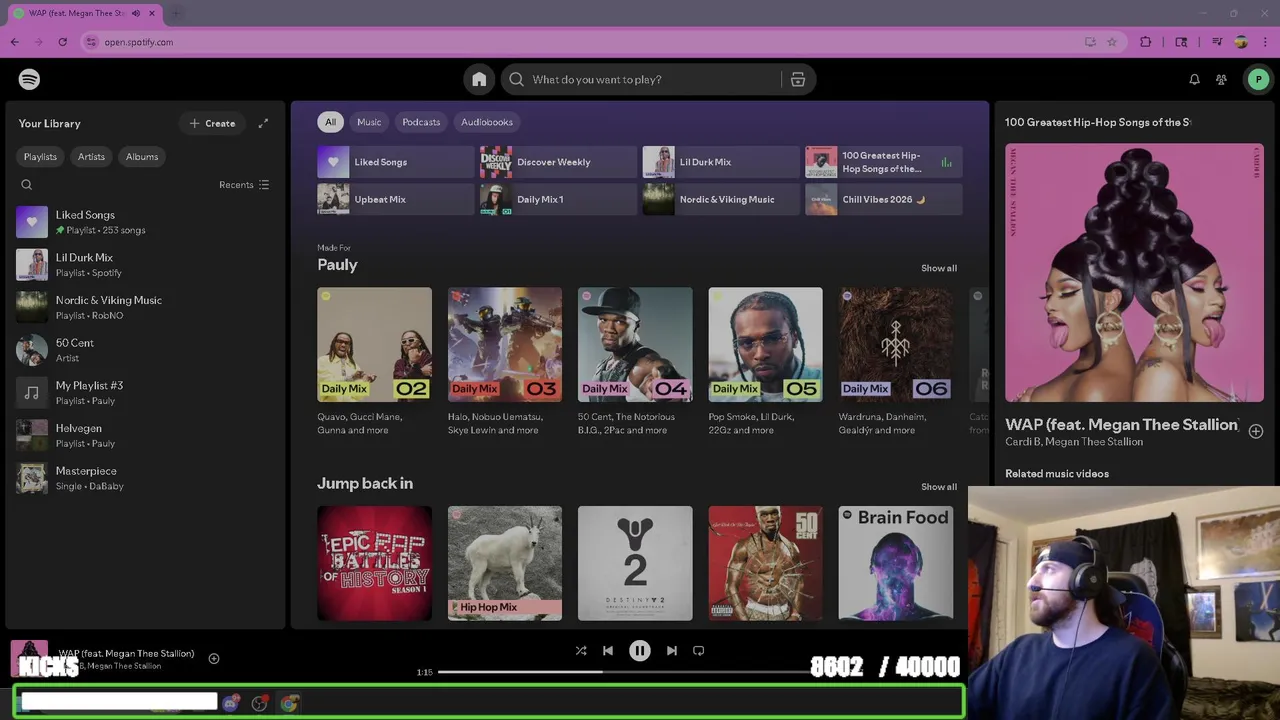This screenshot has height=720, width=1280.
Task: Open 50 Cent artist in library
Action: (x=144, y=350)
